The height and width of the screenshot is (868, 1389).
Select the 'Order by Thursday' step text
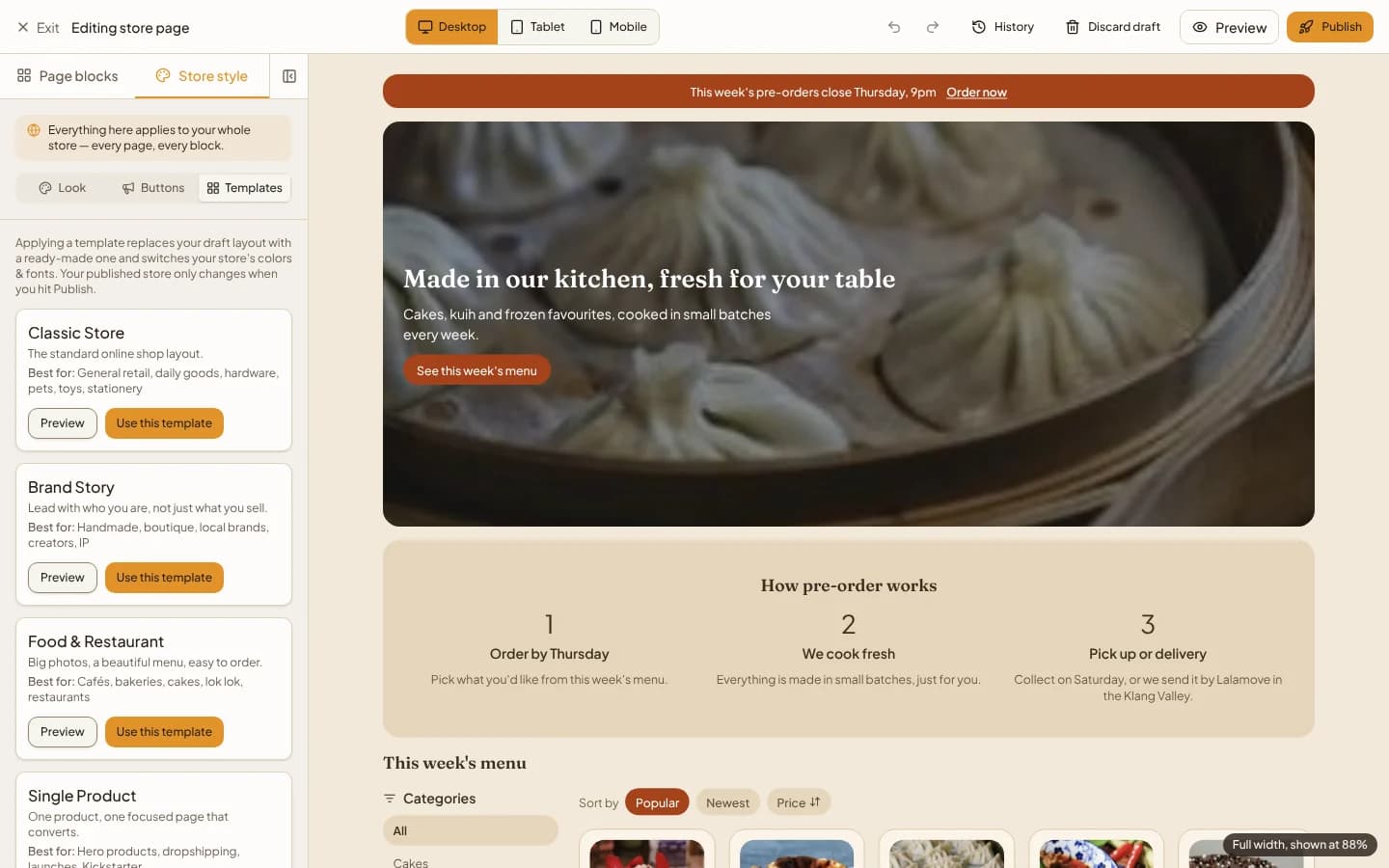click(550, 654)
